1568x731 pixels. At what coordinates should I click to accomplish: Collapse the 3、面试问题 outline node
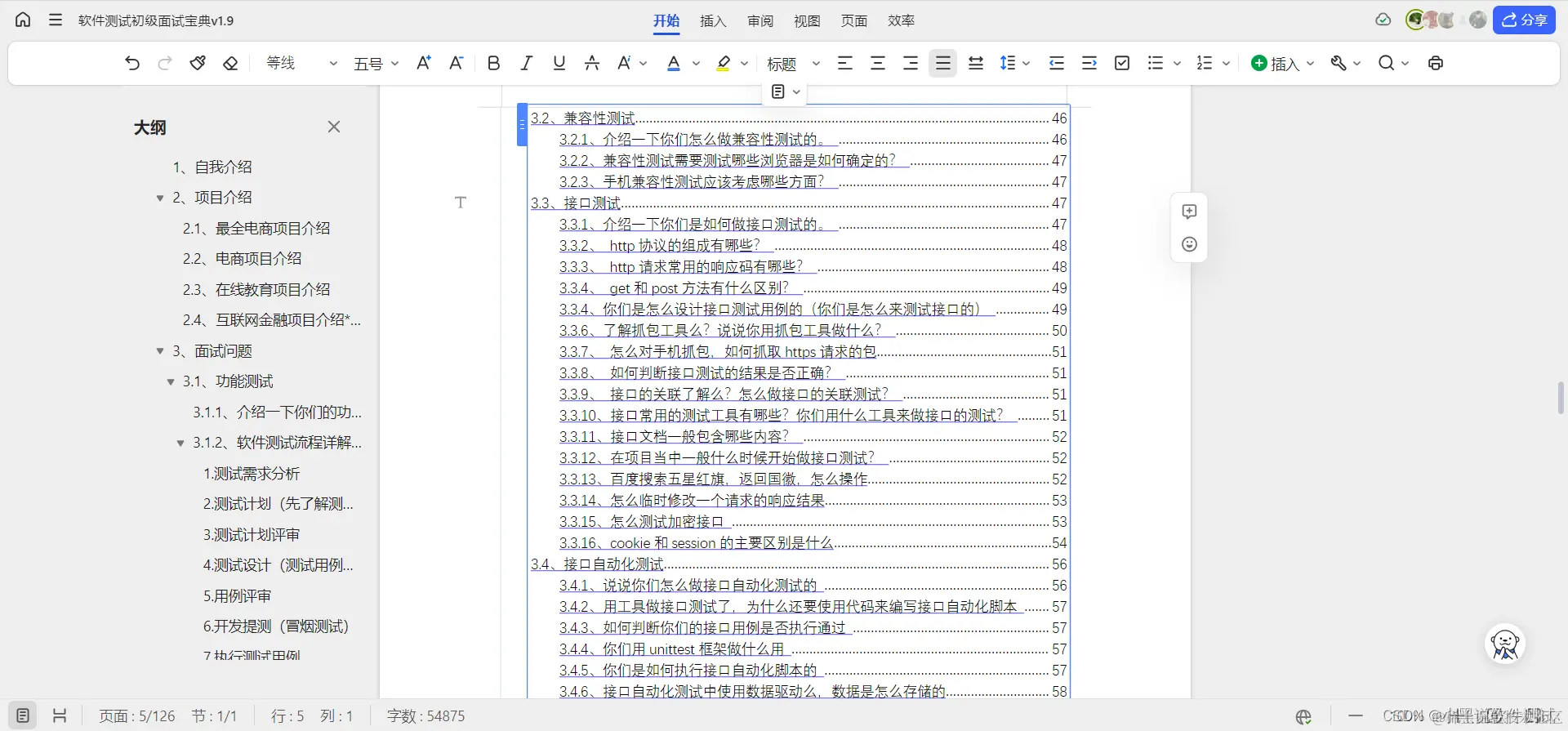(x=160, y=351)
